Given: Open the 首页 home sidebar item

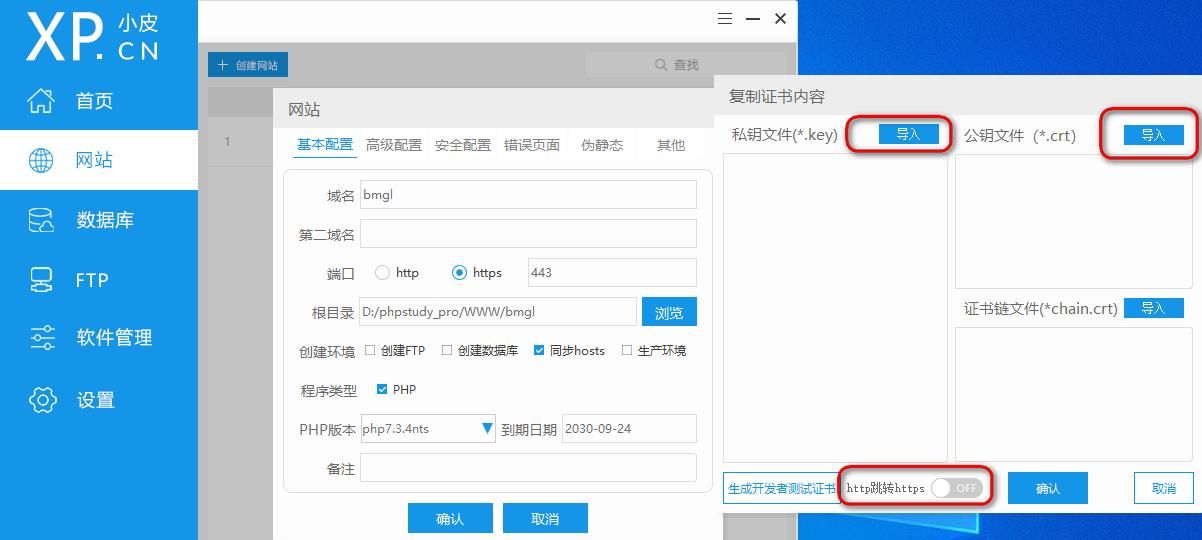Looking at the screenshot, I should (x=99, y=101).
